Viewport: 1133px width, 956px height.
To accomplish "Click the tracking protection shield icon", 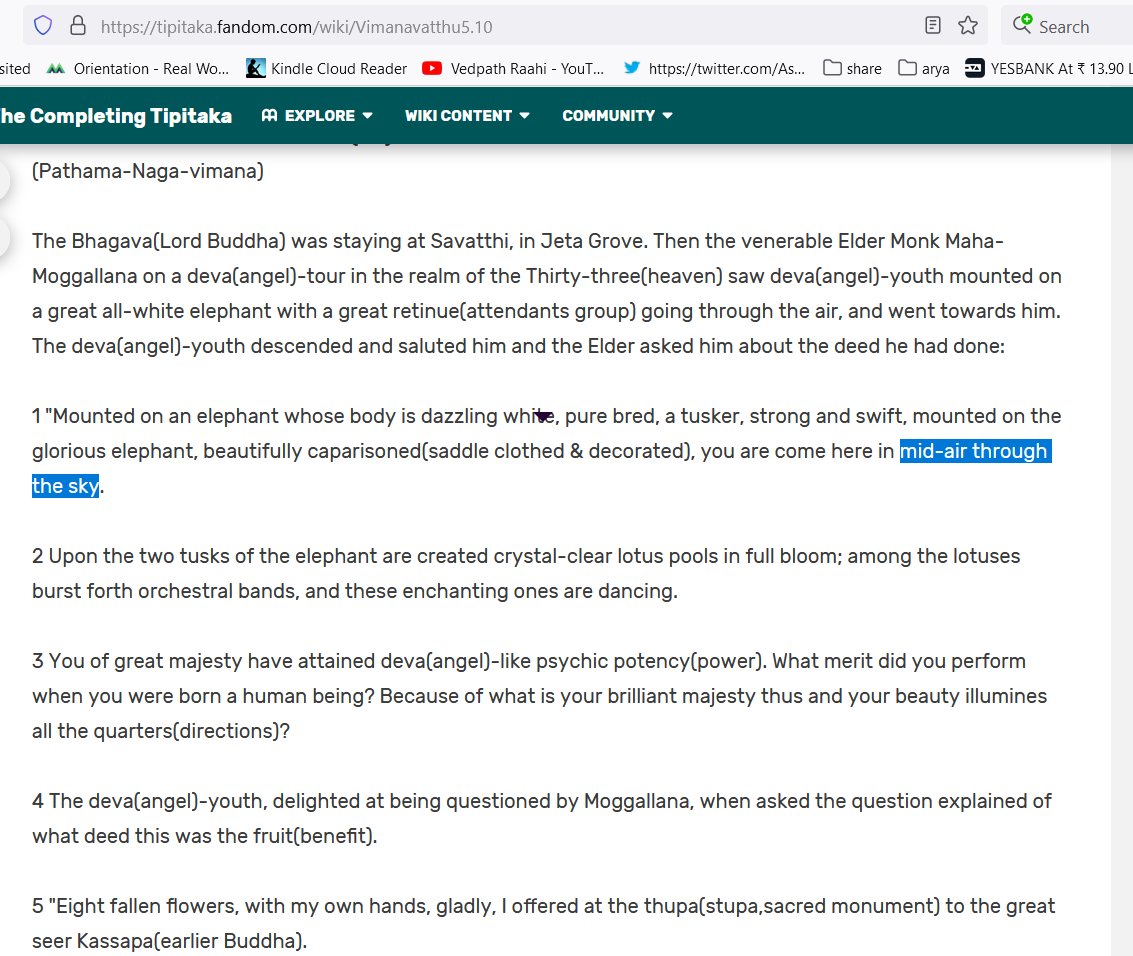I will [43, 26].
